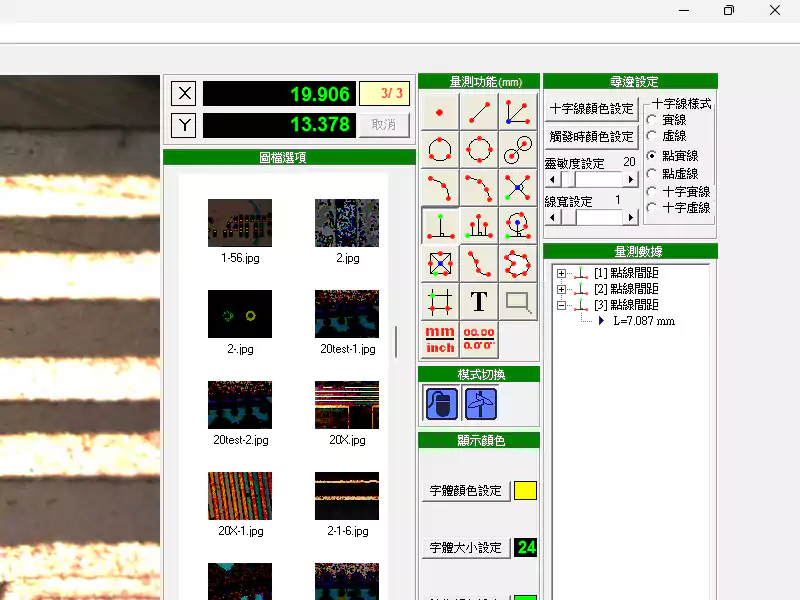Toggle mm/inch unit conversion

pos(440,339)
